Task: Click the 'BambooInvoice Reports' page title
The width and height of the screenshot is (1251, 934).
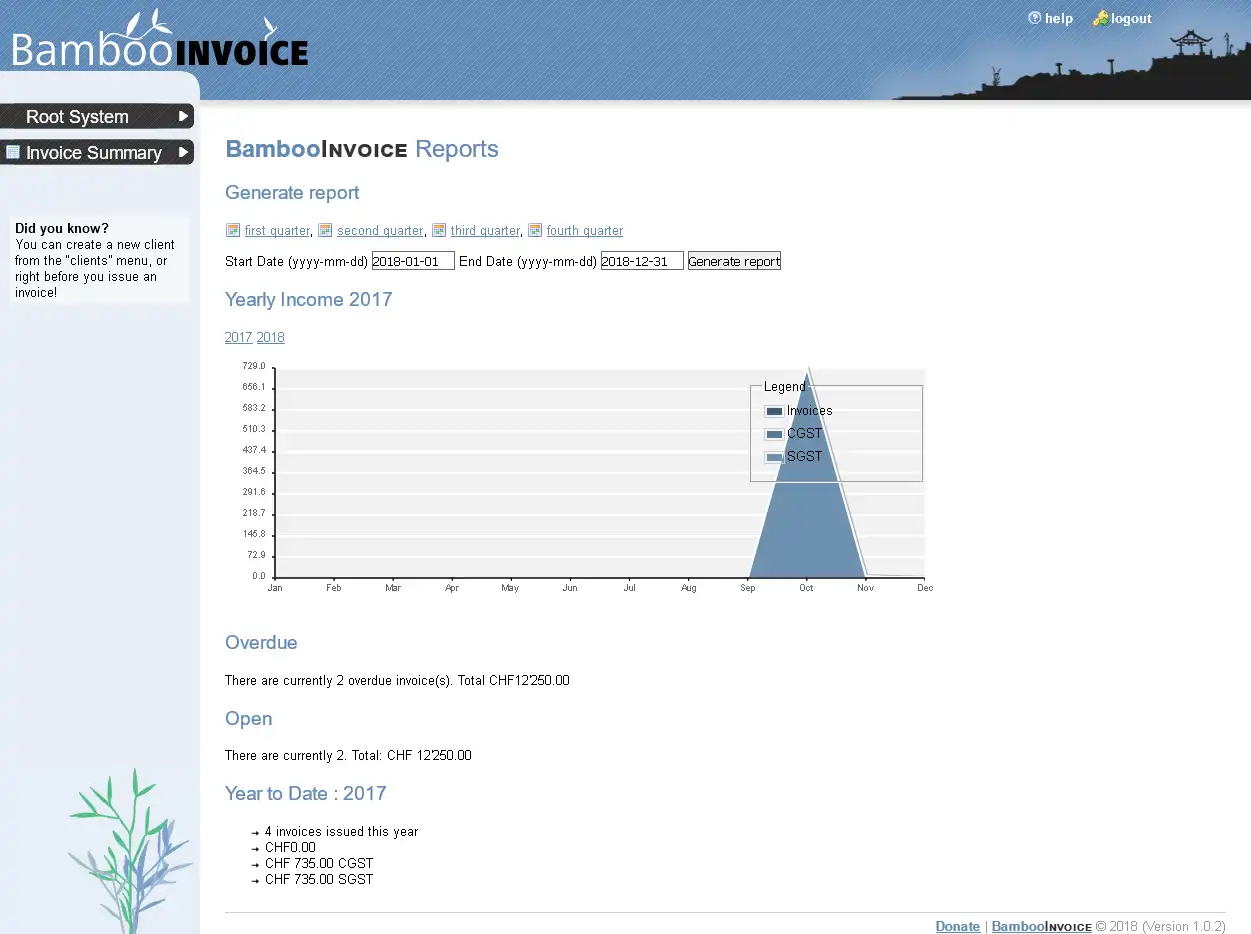Action: (362, 149)
